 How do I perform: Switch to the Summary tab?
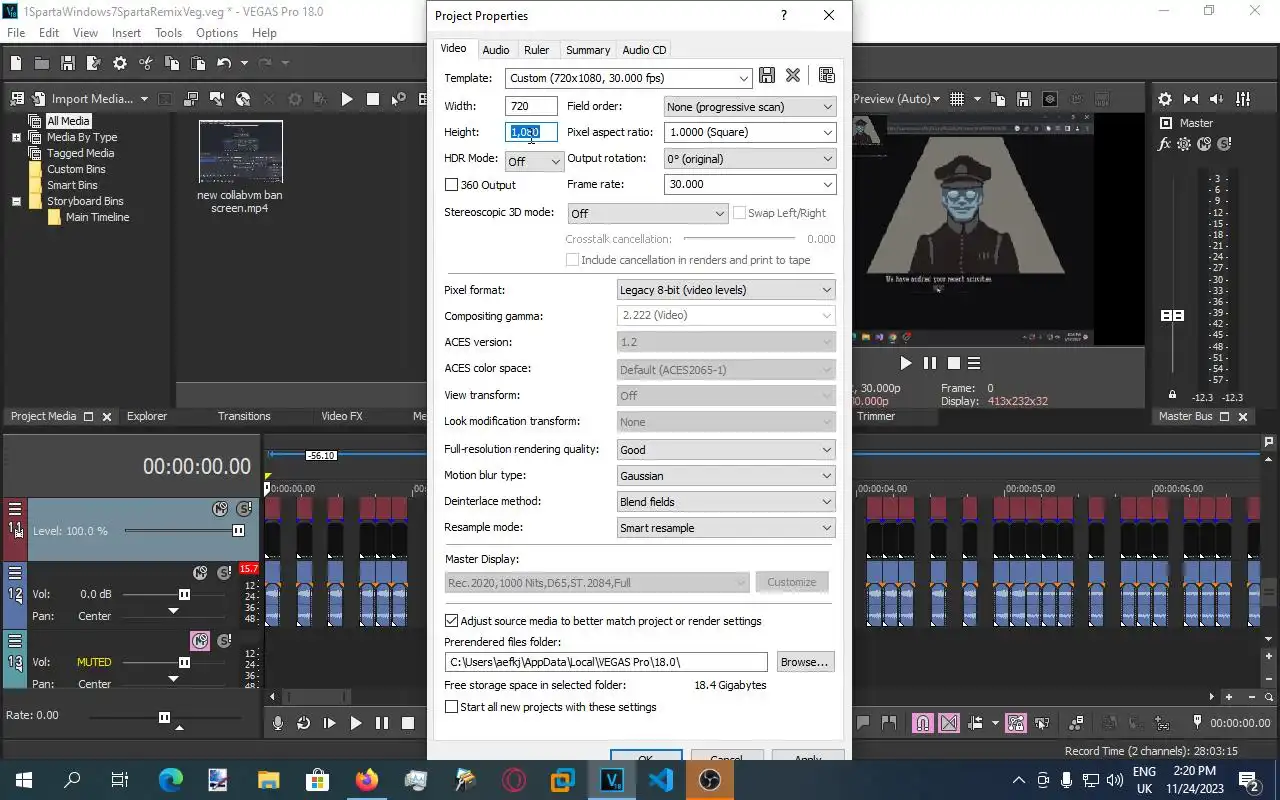588,50
